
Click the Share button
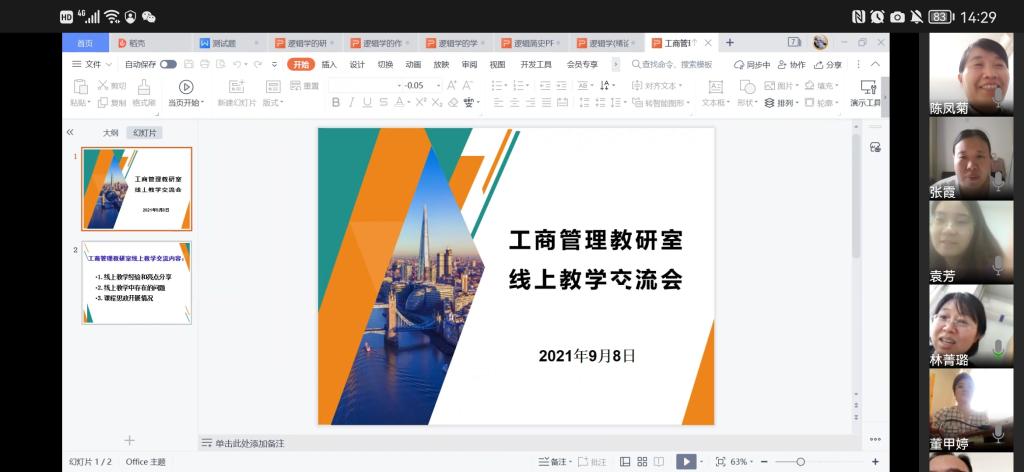827,64
